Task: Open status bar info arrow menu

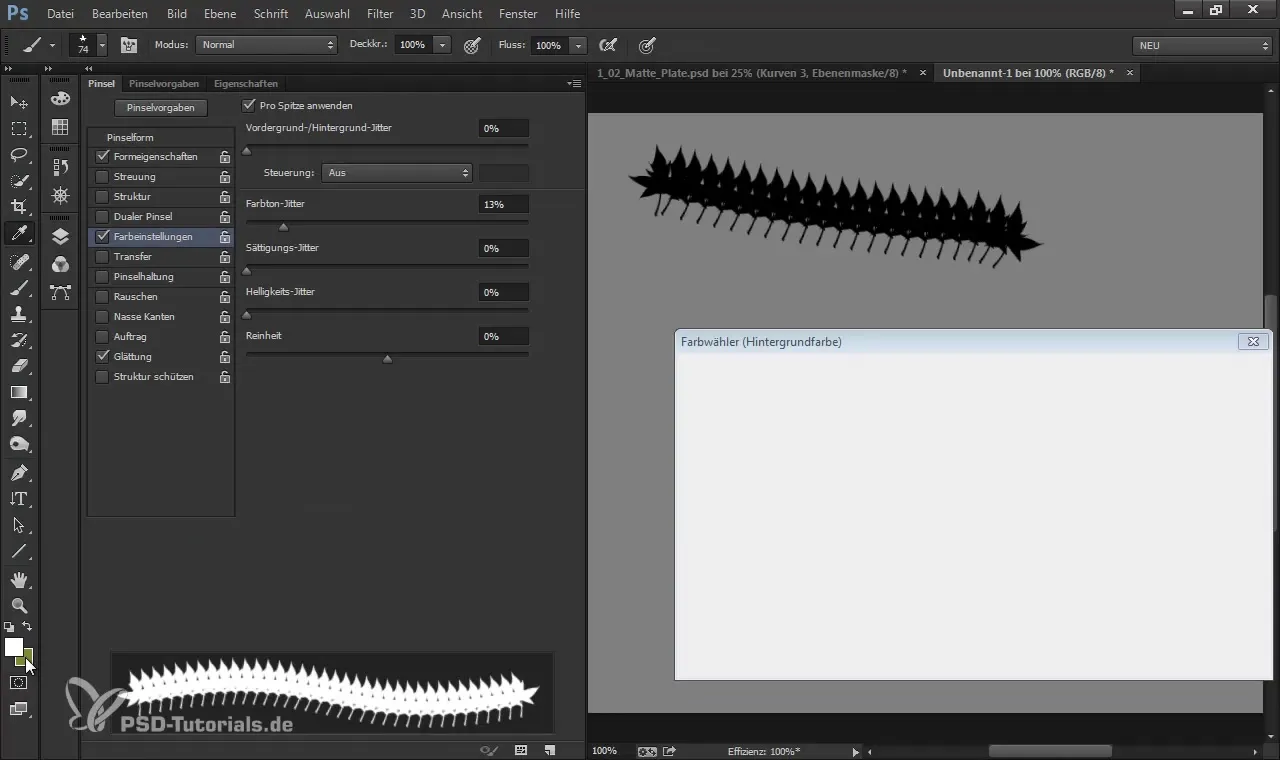Action: click(x=855, y=752)
